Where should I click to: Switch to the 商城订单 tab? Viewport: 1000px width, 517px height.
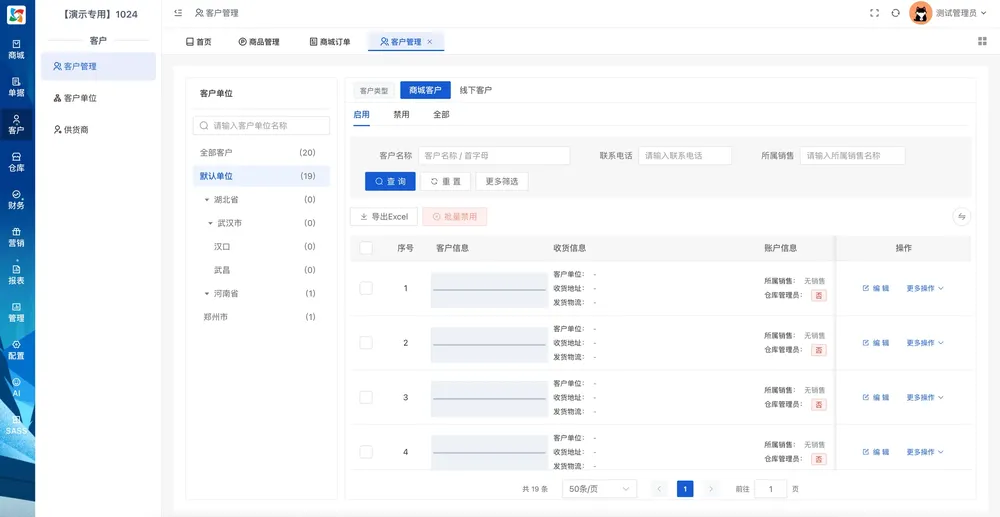point(330,42)
